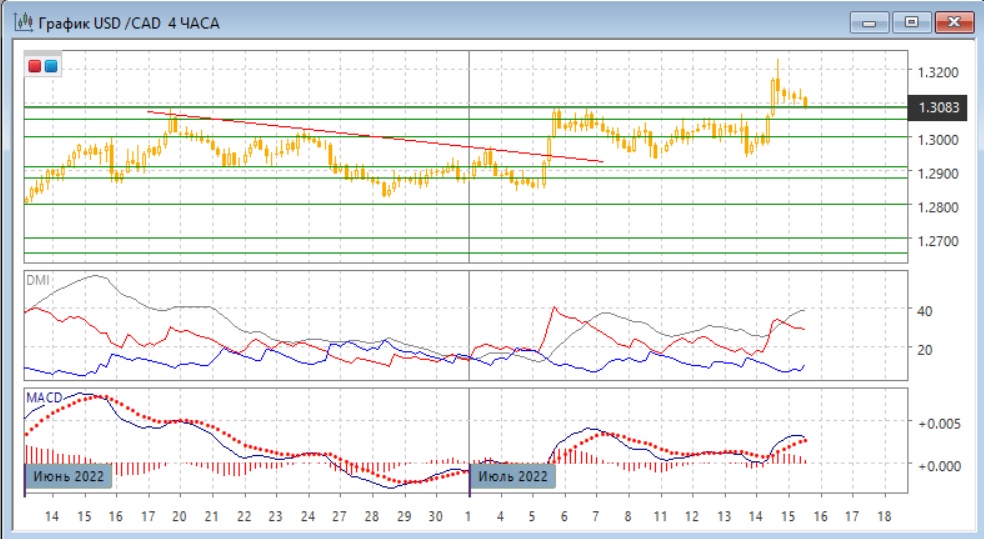
Task: Click the window title График USD/CAD 4 ЧАСА
Action: click(x=129, y=24)
